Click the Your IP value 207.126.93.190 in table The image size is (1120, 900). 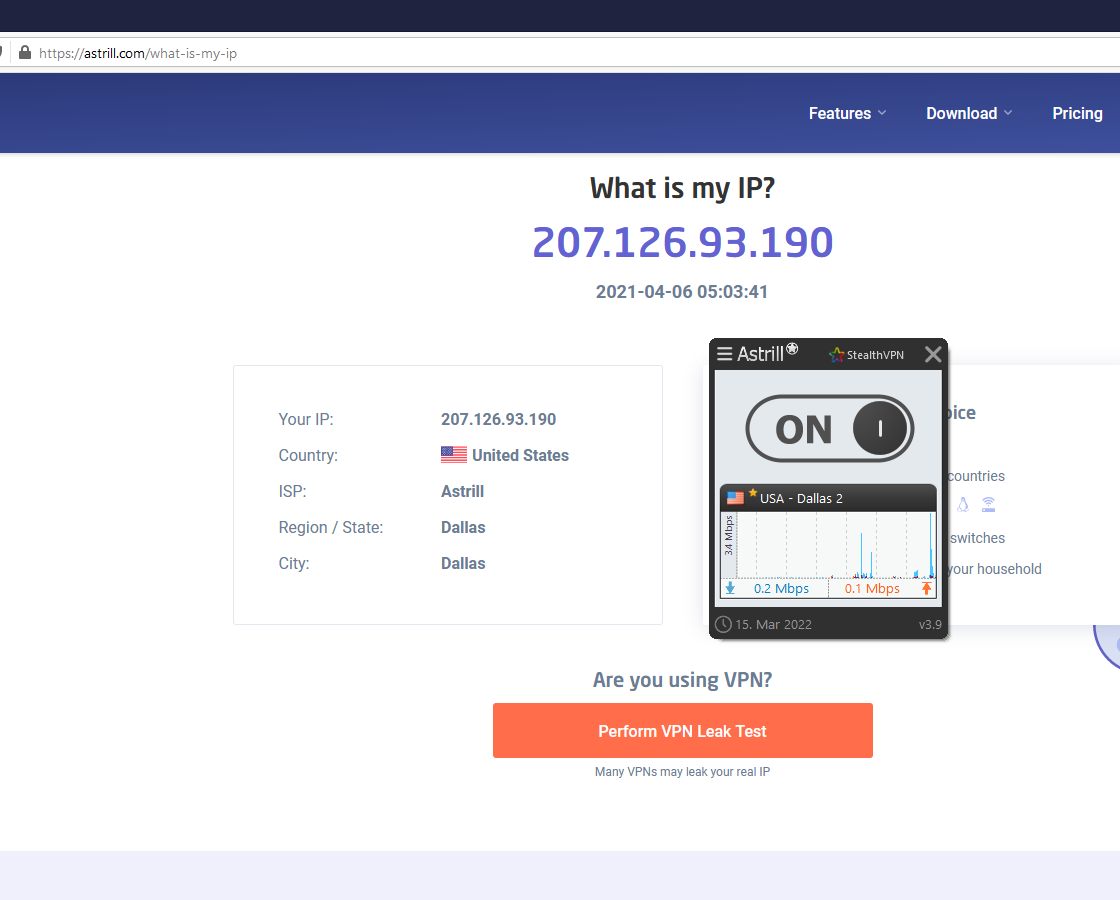pos(499,419)
